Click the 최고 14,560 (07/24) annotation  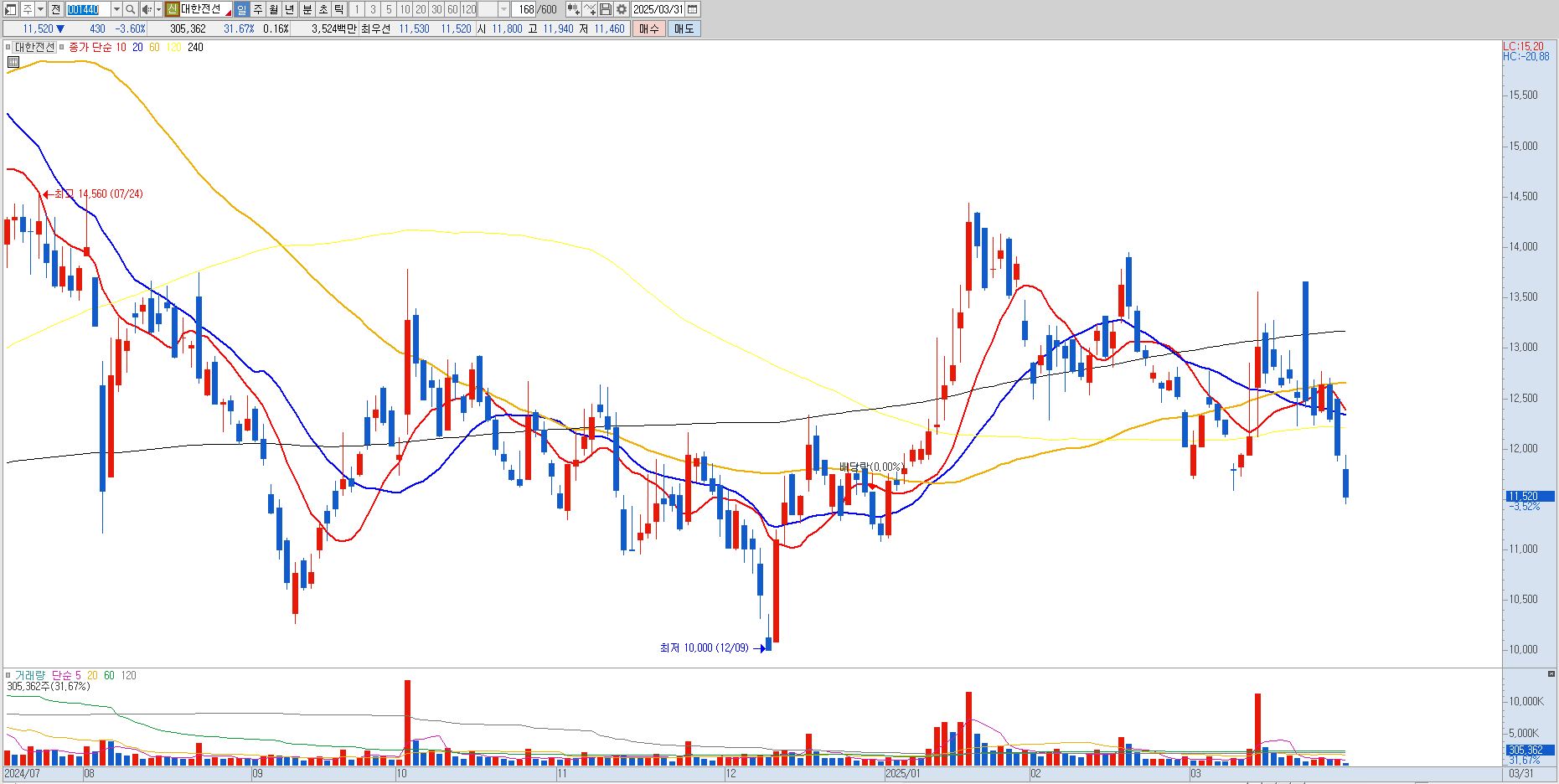(99, 193)
